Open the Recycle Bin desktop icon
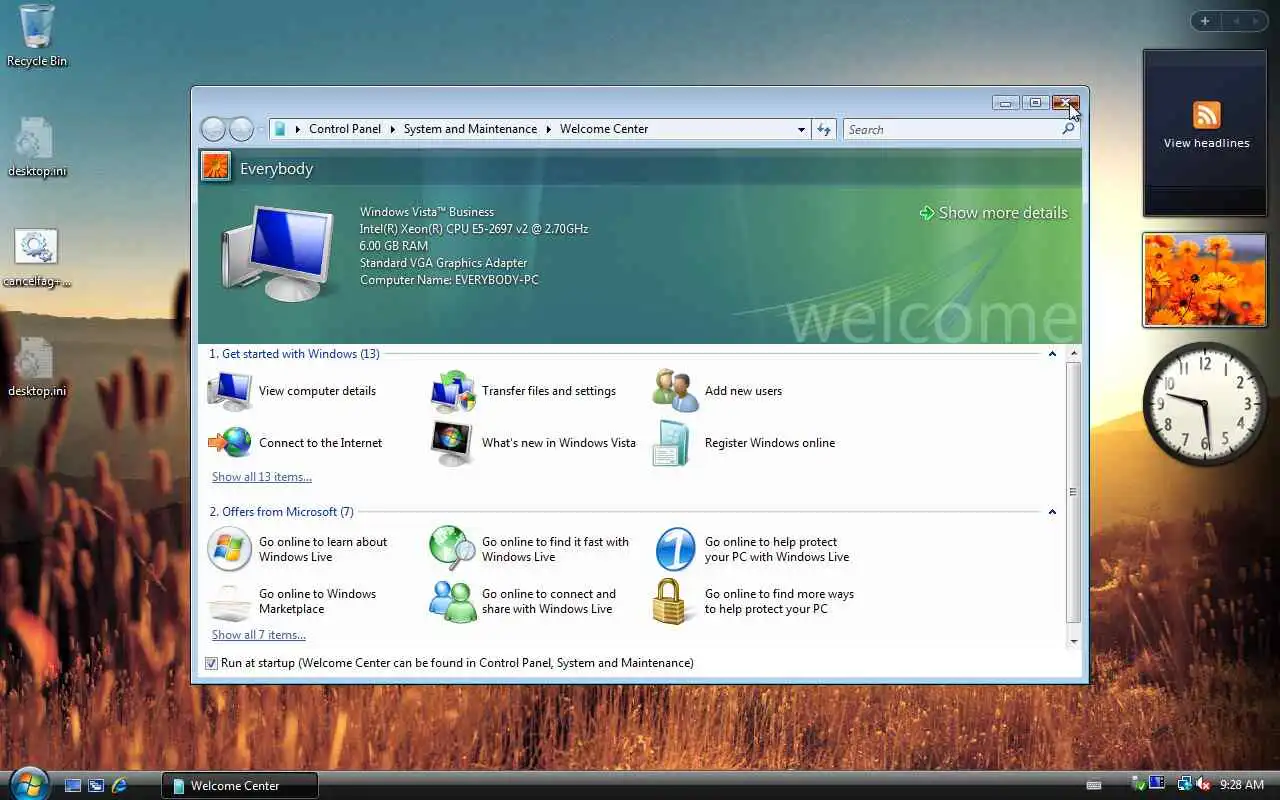 pyautogui.click(x=37, y=36)
